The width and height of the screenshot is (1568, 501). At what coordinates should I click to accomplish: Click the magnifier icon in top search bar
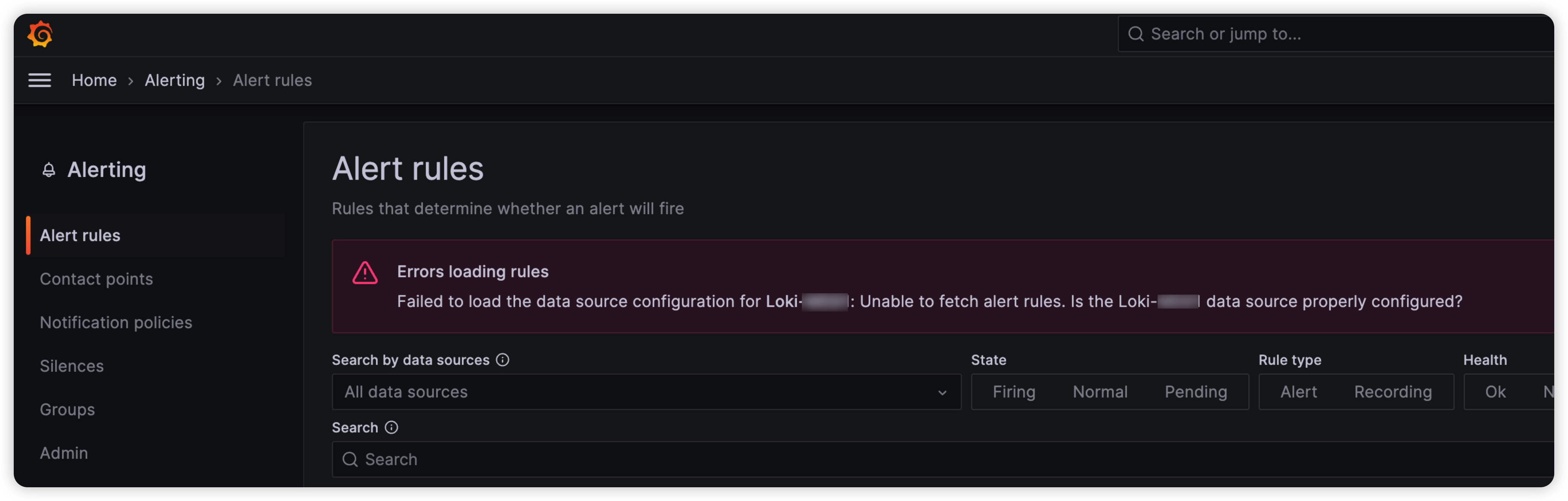point(1135,34)
